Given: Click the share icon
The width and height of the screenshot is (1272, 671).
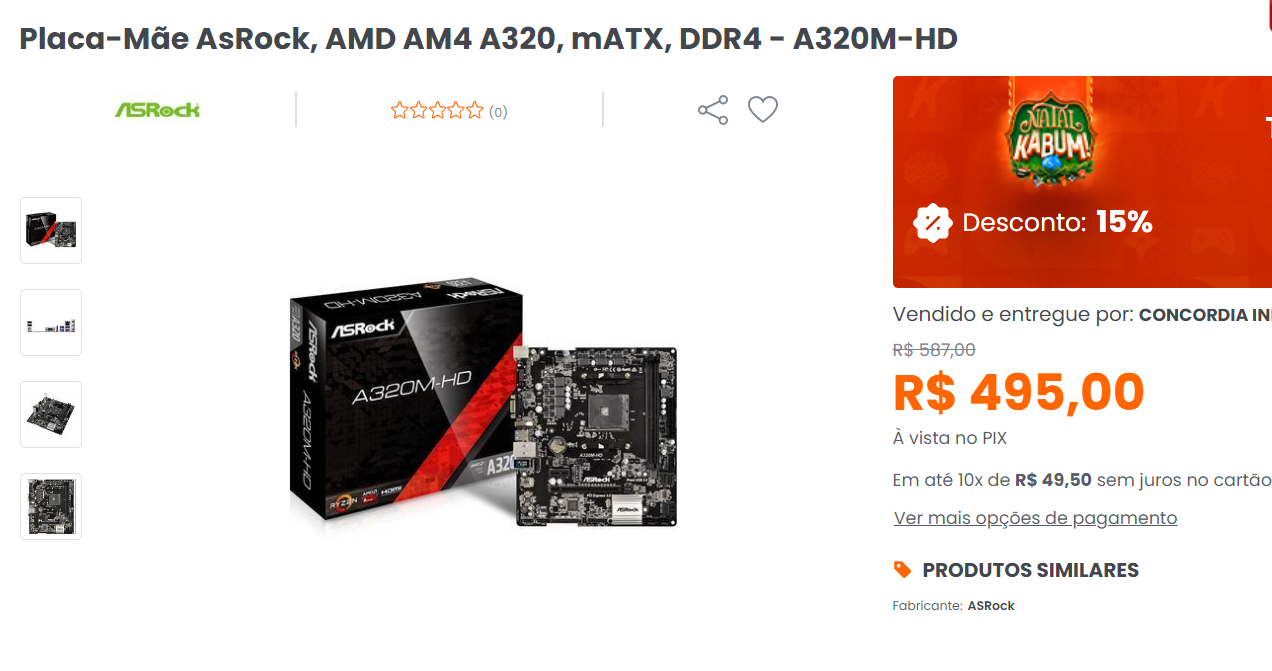Looking at the screenshot, I should pyautogui.click(x=713, y=110).
